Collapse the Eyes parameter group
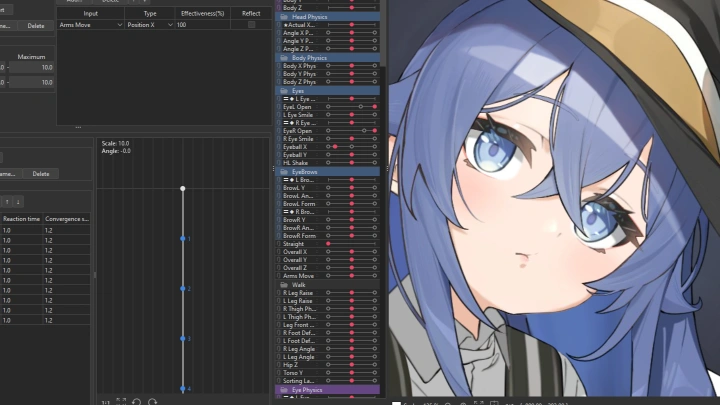This screenshot has width=720, height=405. 327,91
